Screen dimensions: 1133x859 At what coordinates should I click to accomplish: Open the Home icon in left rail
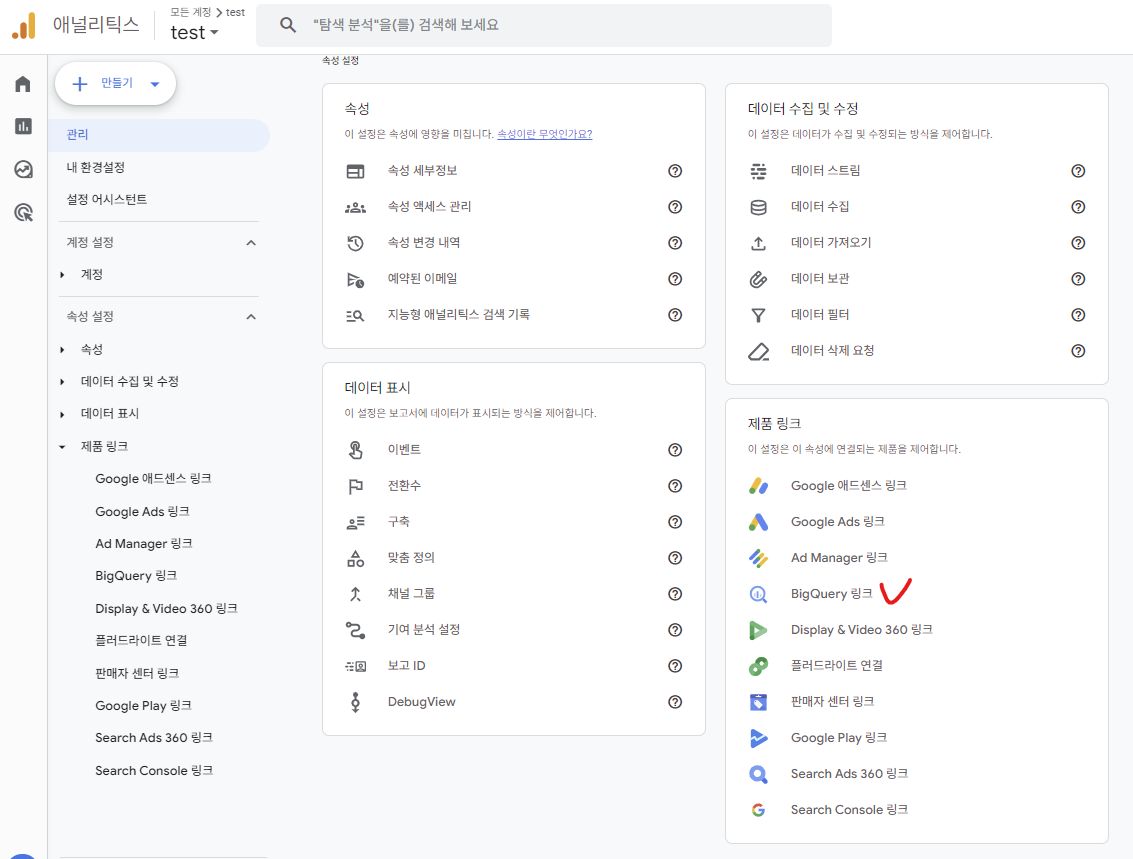click(x=23, y=84)
